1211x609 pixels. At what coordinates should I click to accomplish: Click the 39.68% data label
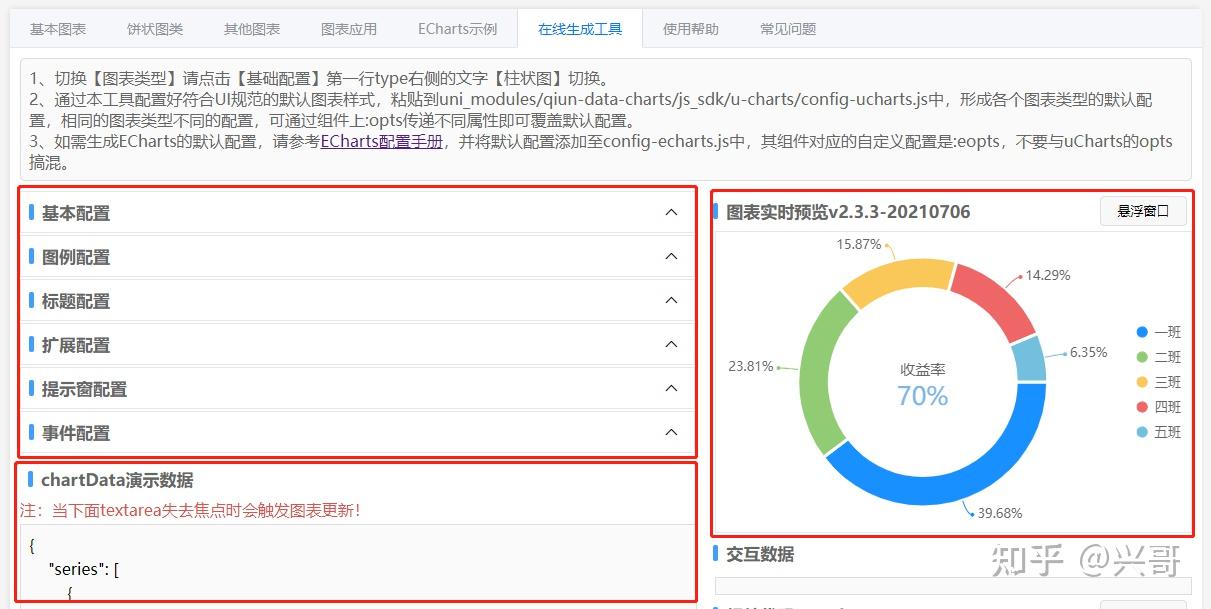click(1000, 513)
